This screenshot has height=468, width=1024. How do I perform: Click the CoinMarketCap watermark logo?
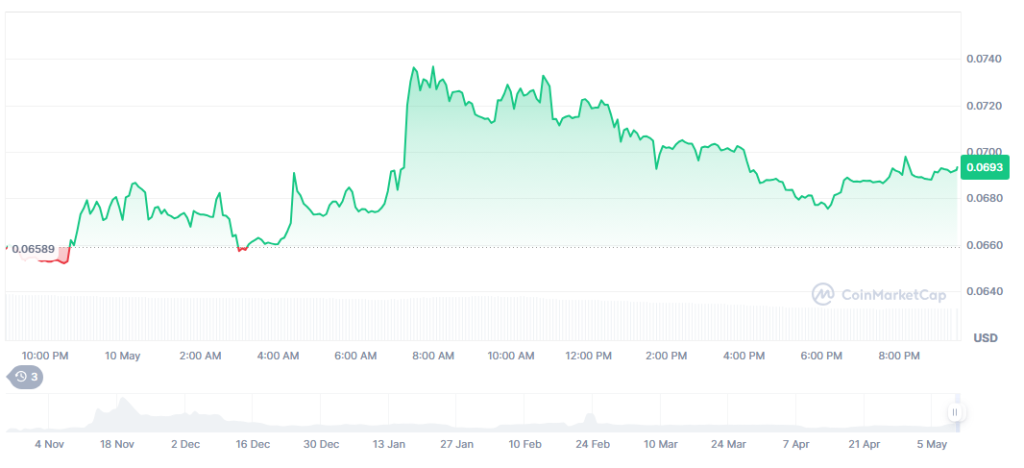[867, 293]
